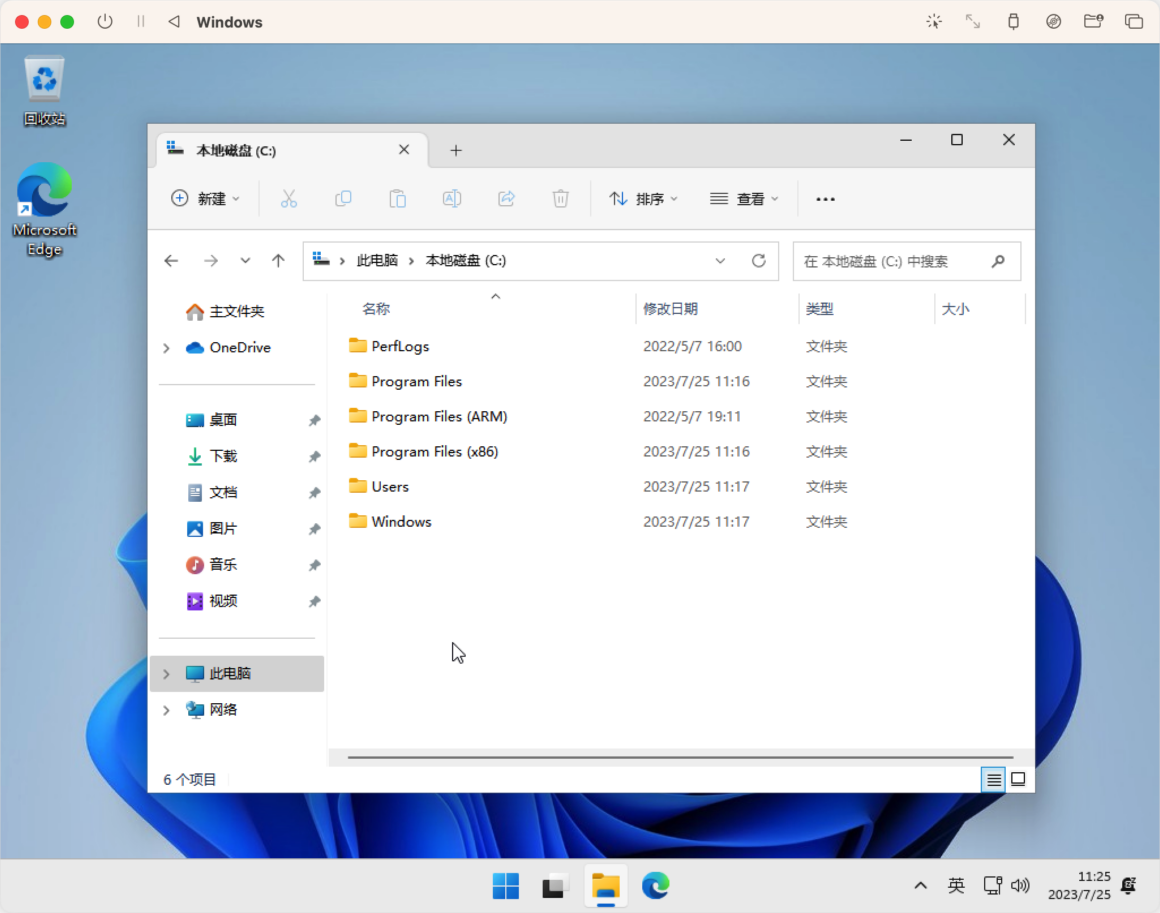Go forward with the right arrow
1160x913 pixels.
pos(211,260)
